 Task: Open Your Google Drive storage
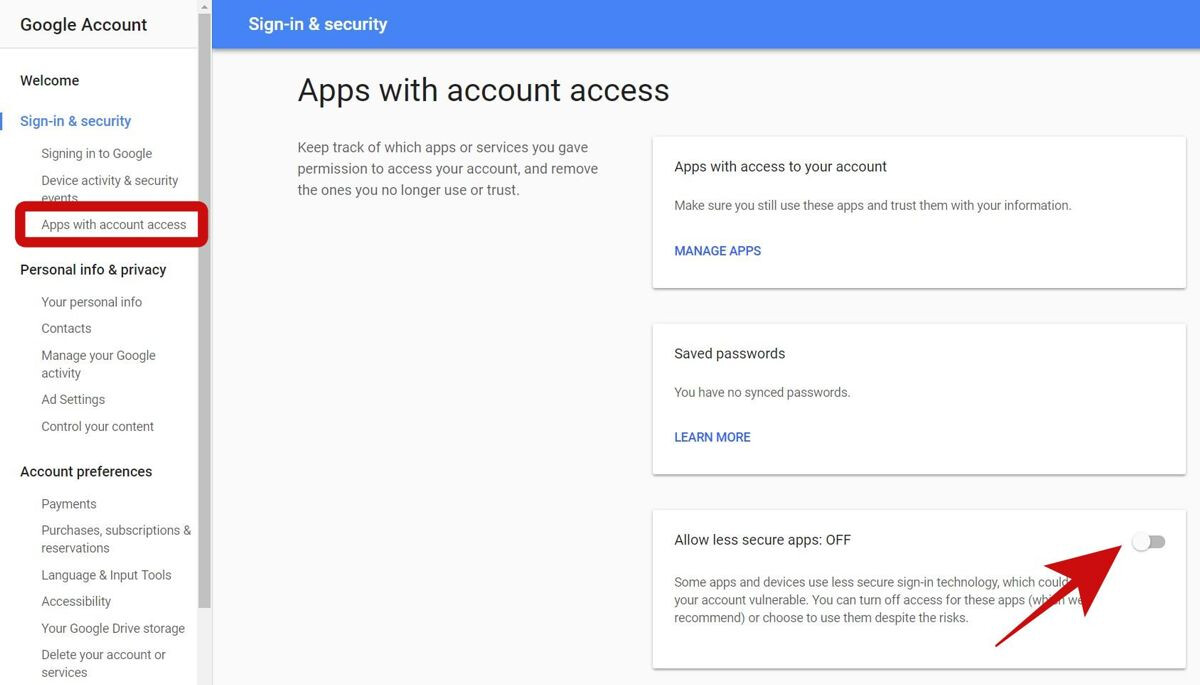tap(113, 629)
